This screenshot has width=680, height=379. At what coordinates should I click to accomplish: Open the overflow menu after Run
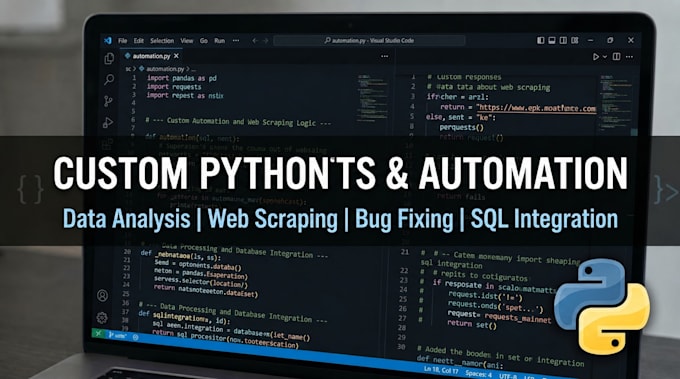pos(235,40)
